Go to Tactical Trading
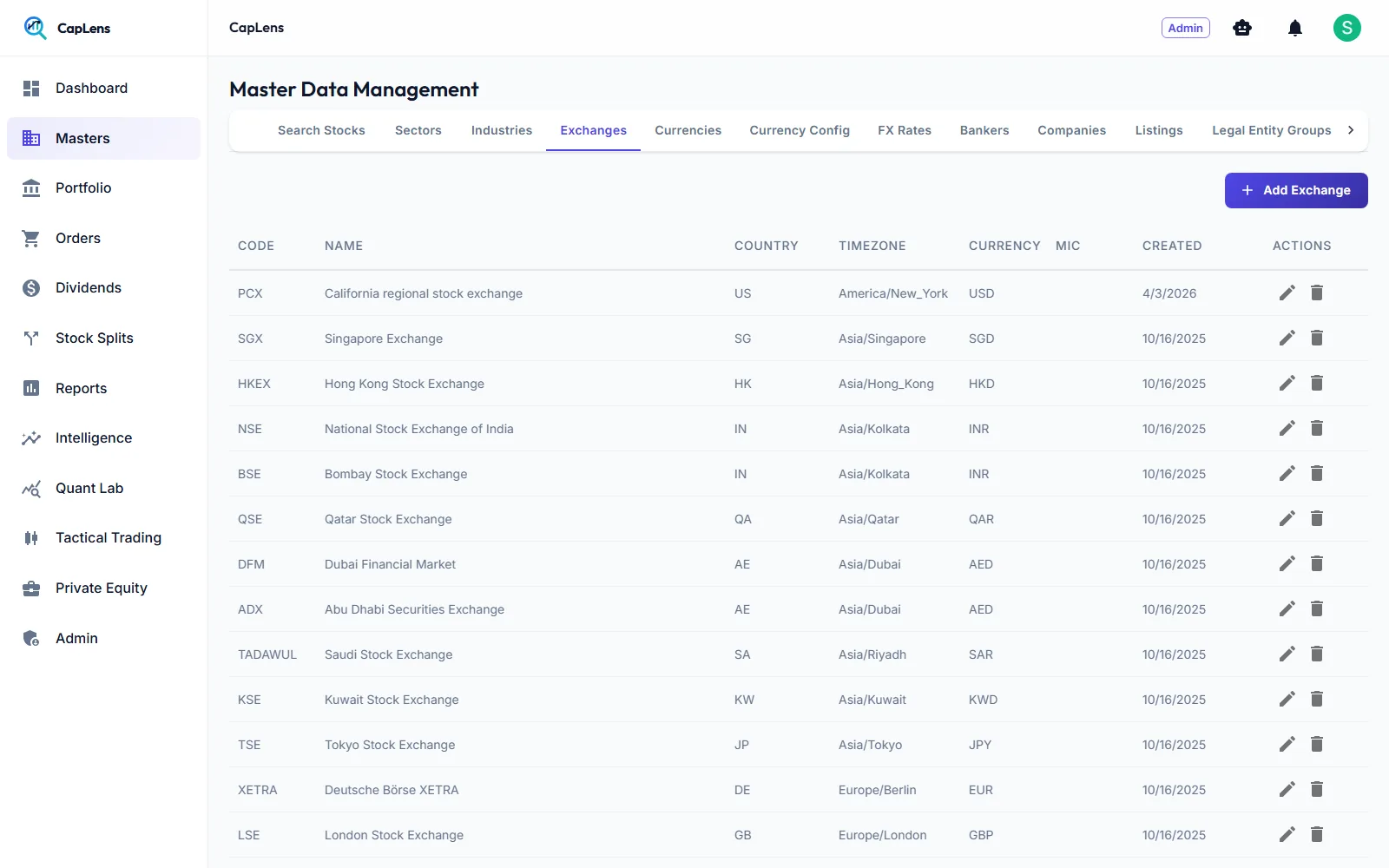This screenshot has width=1389, height=868. (103, 538)
